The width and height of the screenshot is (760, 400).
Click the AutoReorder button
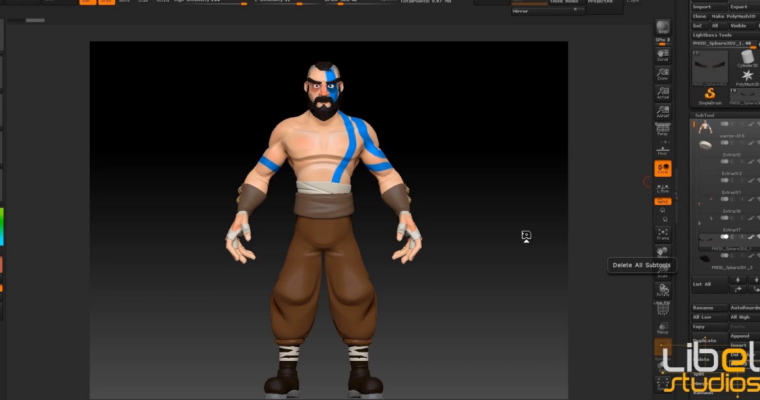[744, 308]
